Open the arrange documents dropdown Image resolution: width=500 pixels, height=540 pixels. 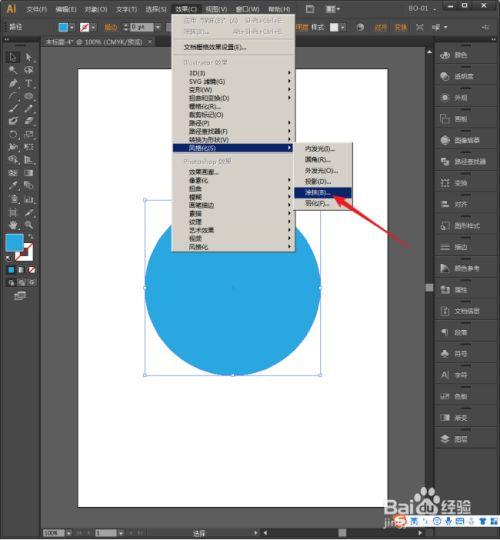click(333, 9)
